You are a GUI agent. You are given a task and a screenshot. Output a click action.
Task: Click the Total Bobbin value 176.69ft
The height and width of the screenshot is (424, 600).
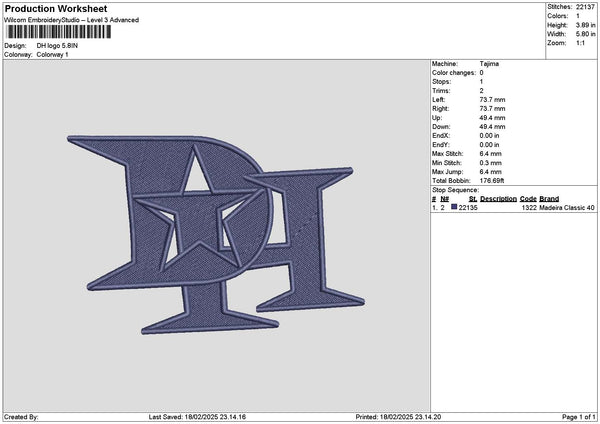point(492,181)
